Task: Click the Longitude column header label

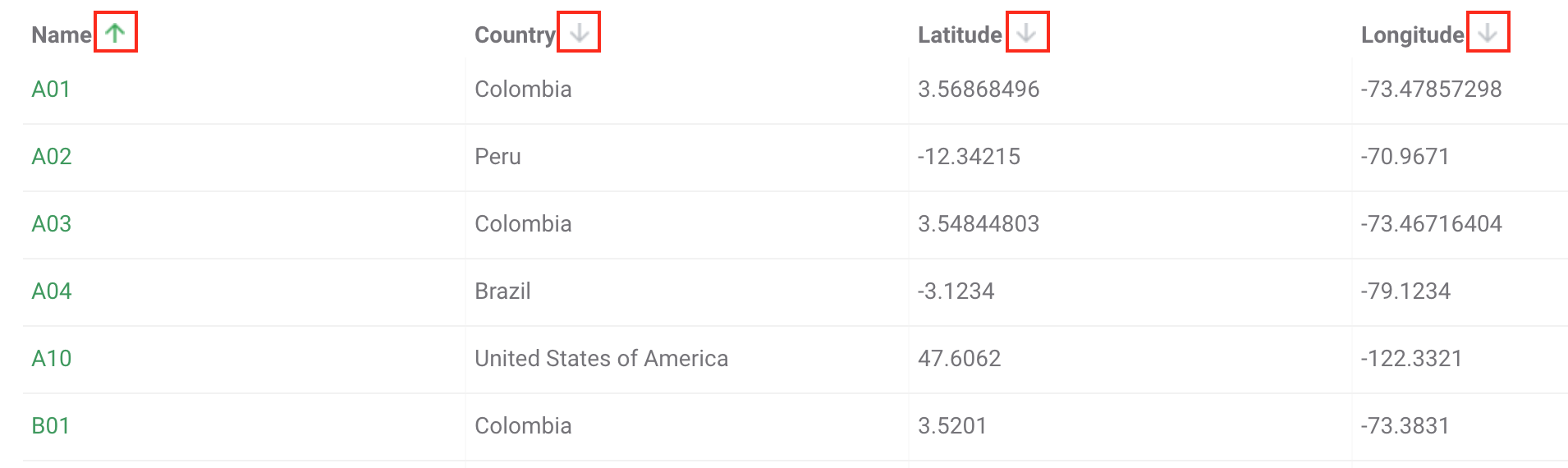Action: 1412,34
